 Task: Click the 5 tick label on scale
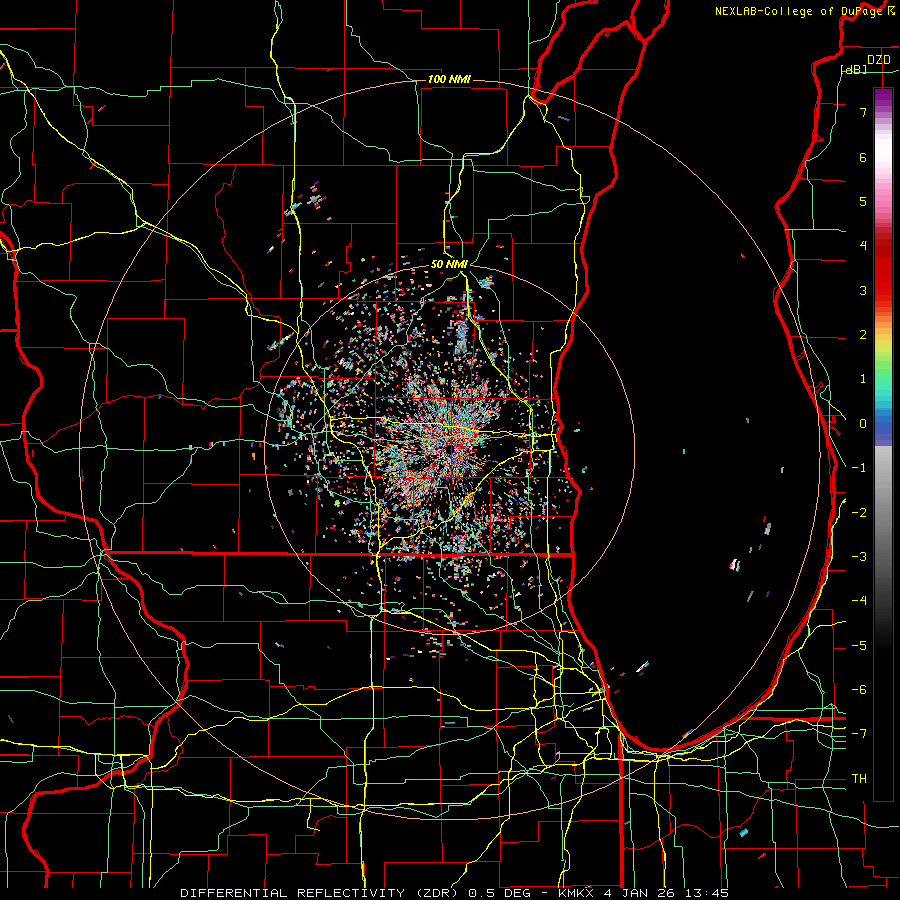[863, 201]
